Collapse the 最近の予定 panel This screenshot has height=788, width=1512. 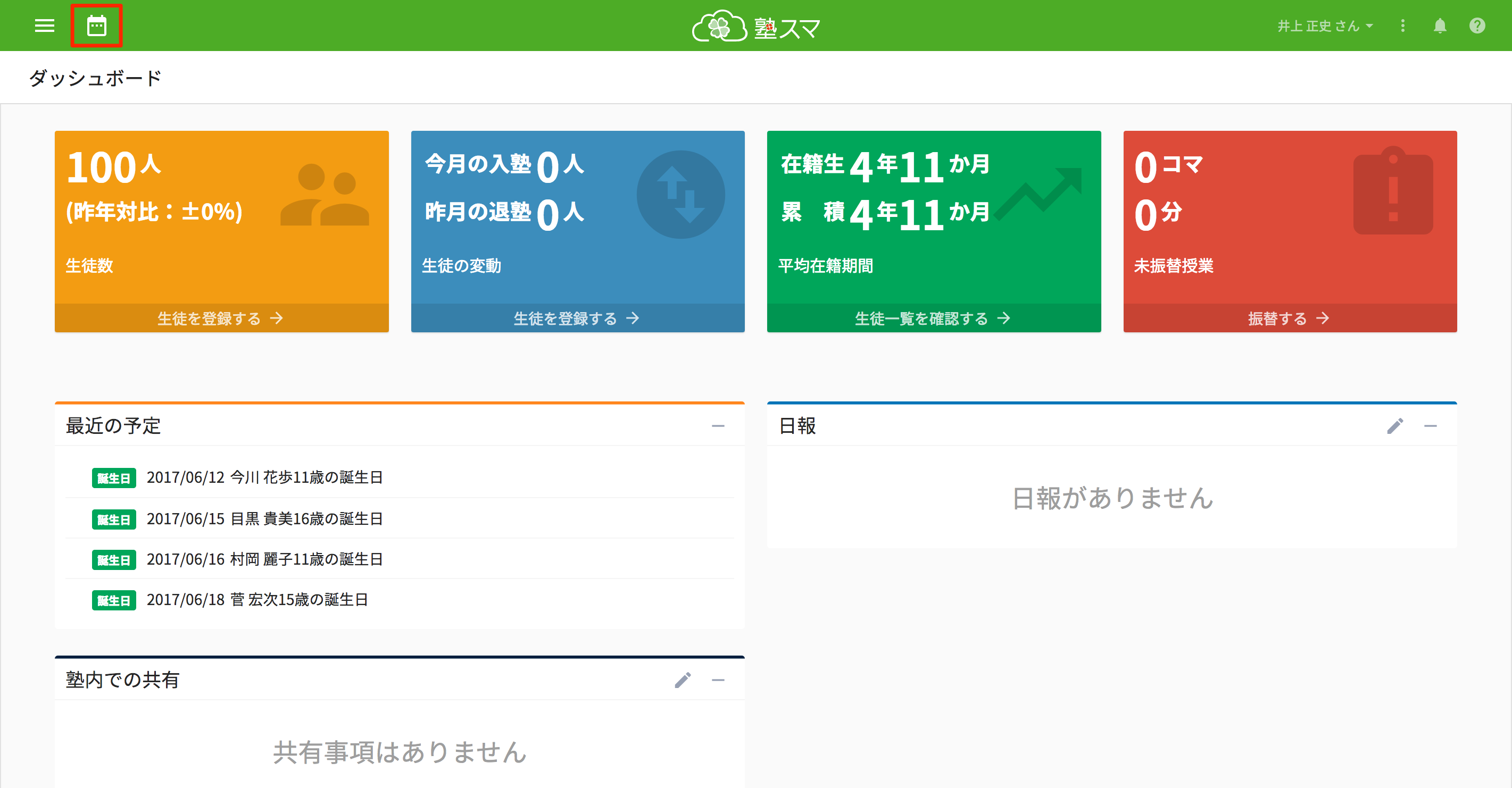coord(718,426)
